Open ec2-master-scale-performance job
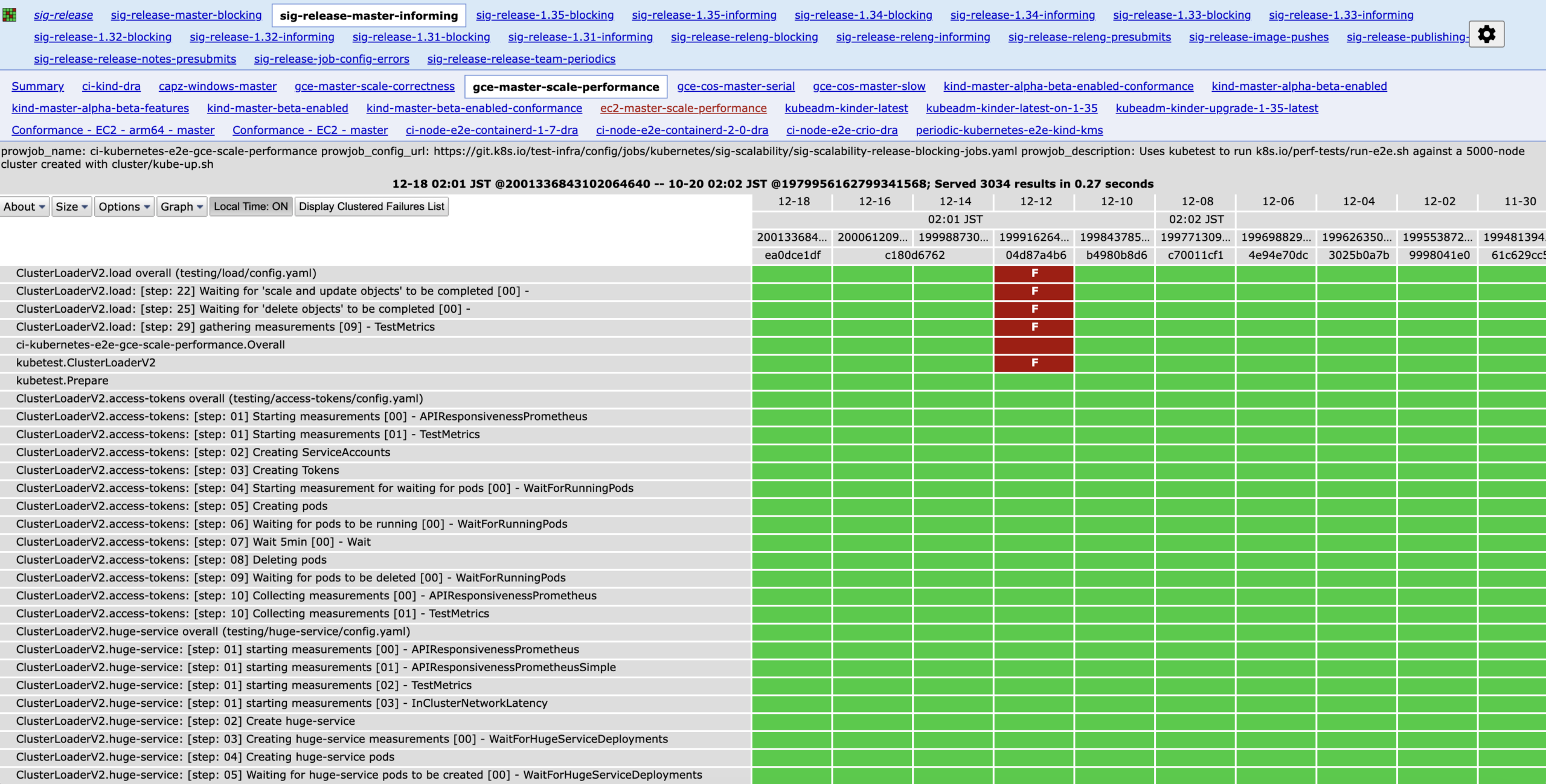This screenshot has width=1546, height=784. 684,108
